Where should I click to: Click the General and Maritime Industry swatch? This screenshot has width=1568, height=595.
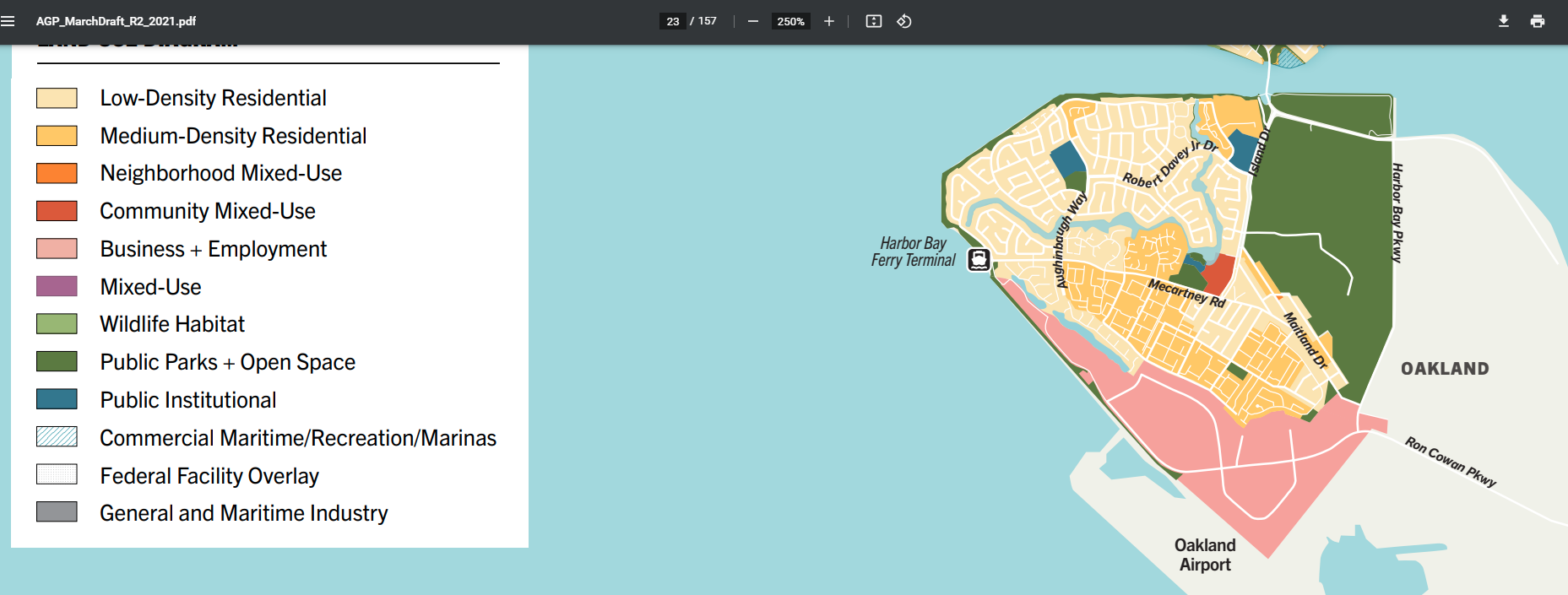[x=57, y=512]
